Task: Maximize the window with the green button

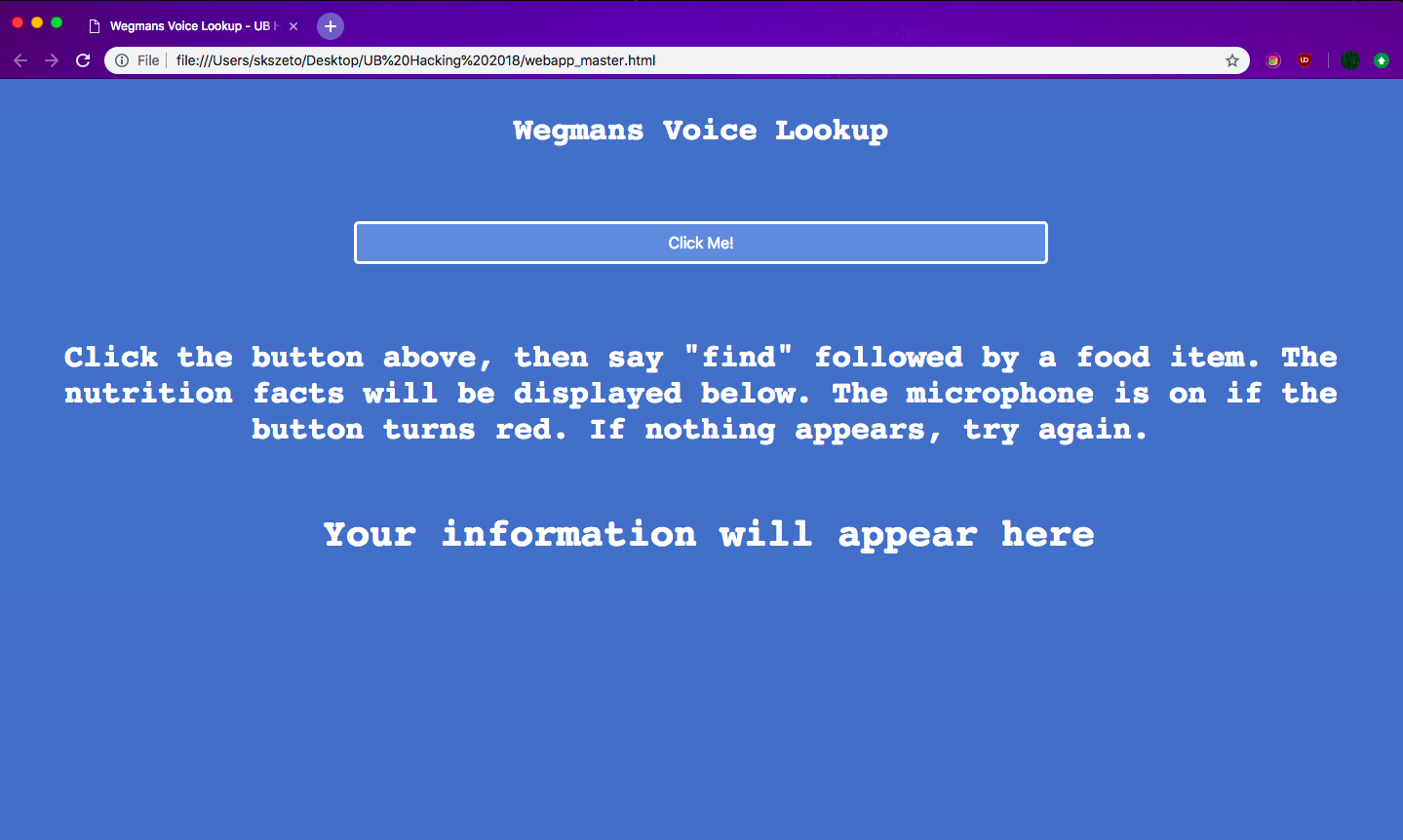Action: (57, 22)
